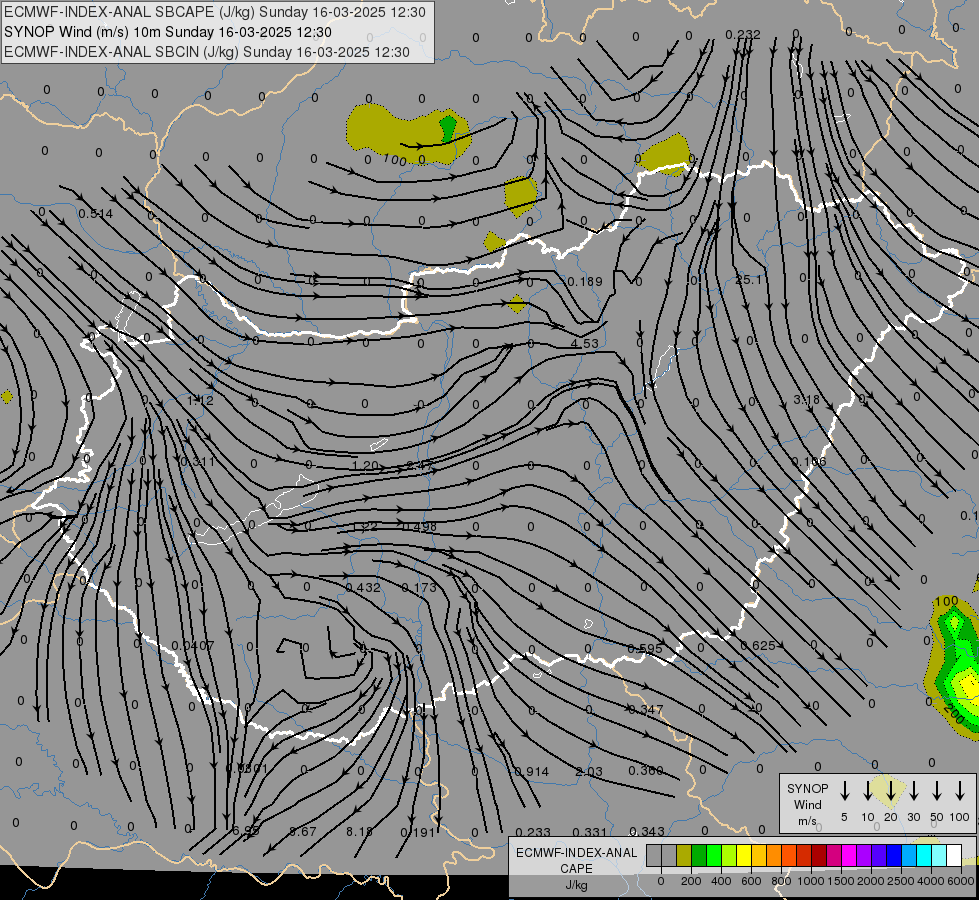Click the map value '0.173'
979x900 pixels.
[419, 587]
